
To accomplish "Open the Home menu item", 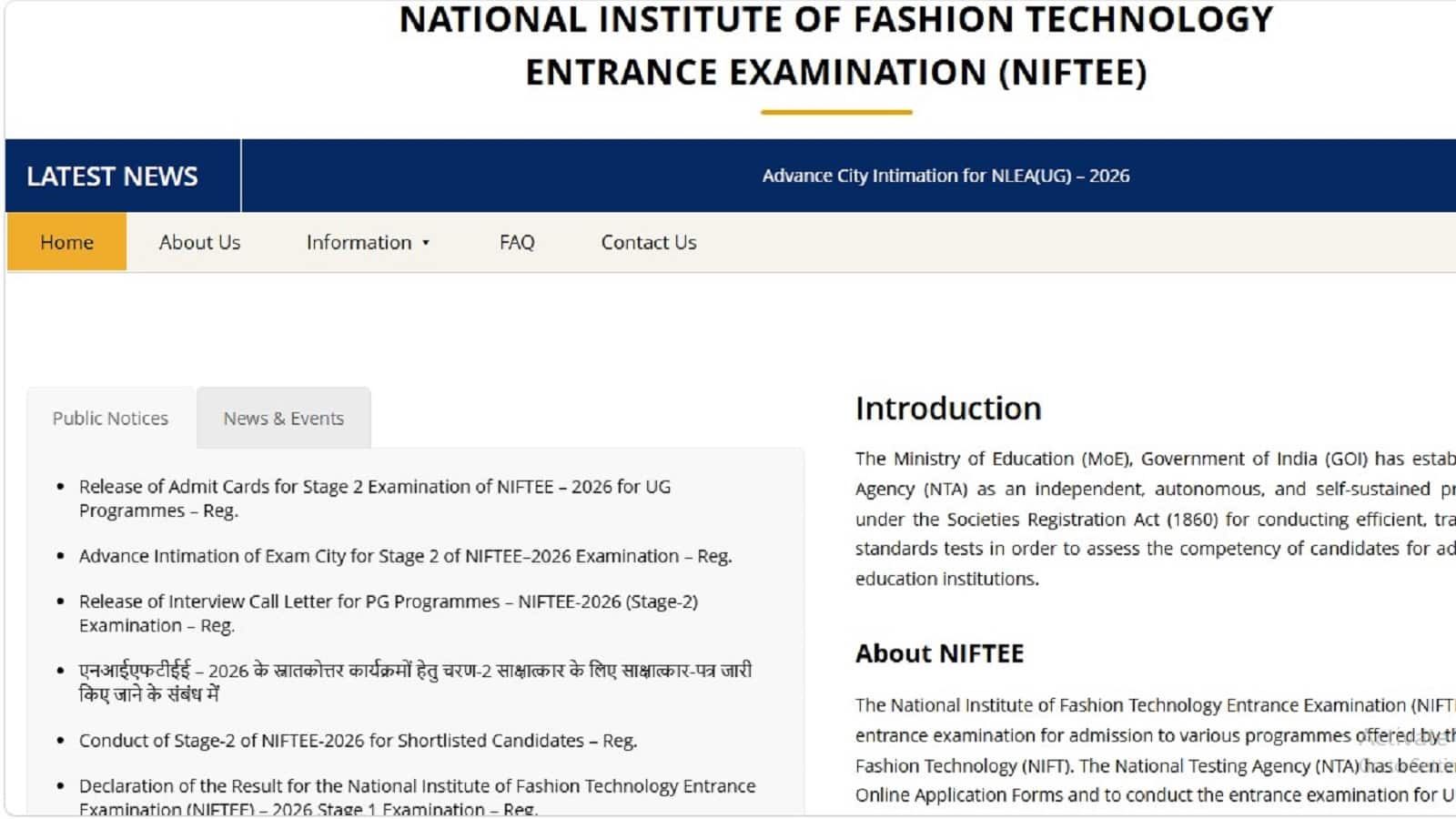I will (x=66, y=242).
